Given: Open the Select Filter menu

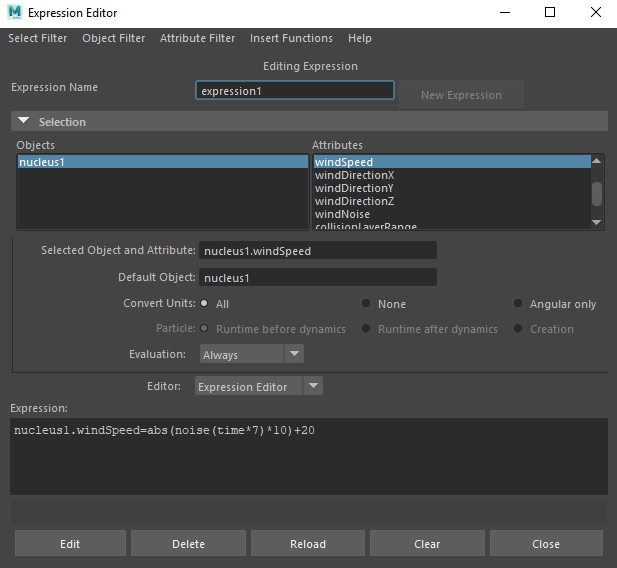Looking at the screenshot, I should (38, 38).
